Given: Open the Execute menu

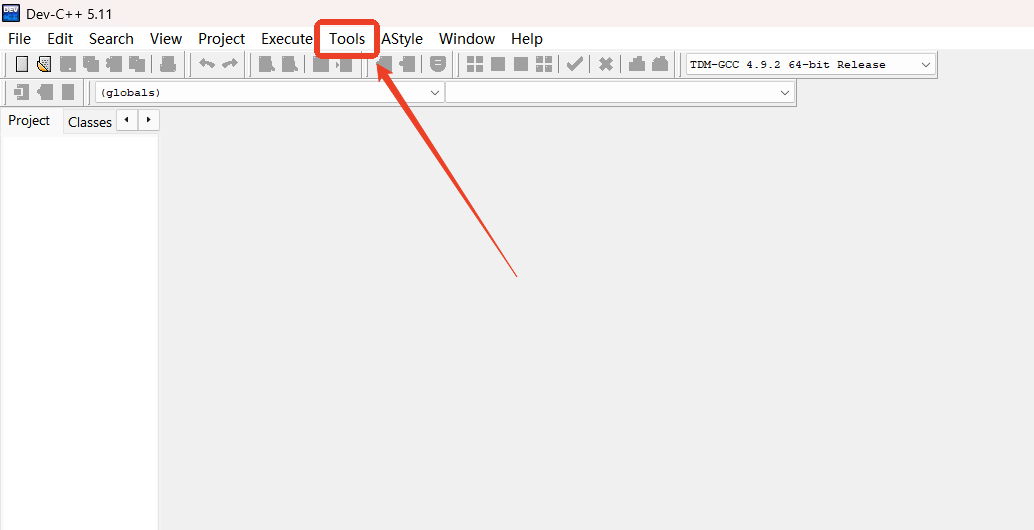Looking at the screenshot, I should click(x=287, y=39).
